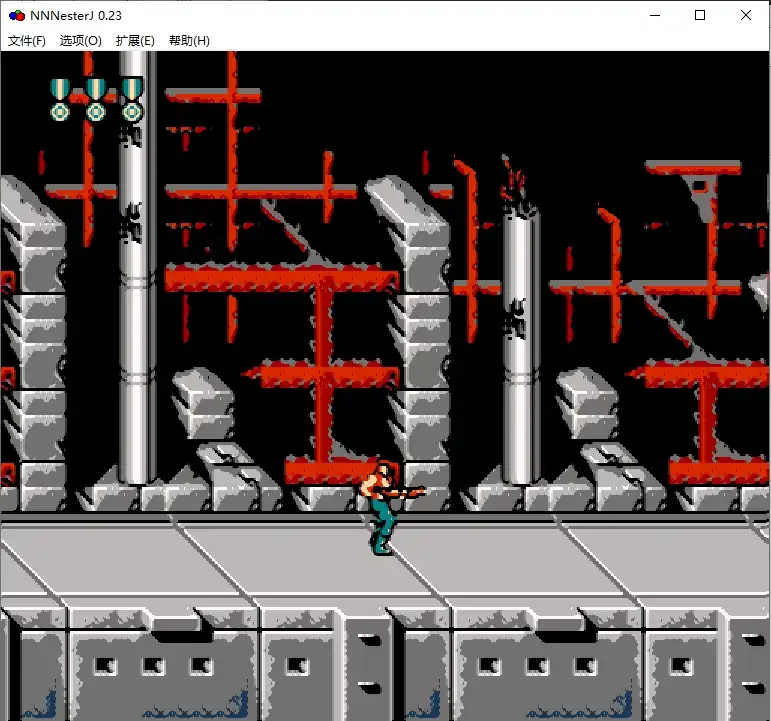Minimize the NNNesterJ window

655,15
